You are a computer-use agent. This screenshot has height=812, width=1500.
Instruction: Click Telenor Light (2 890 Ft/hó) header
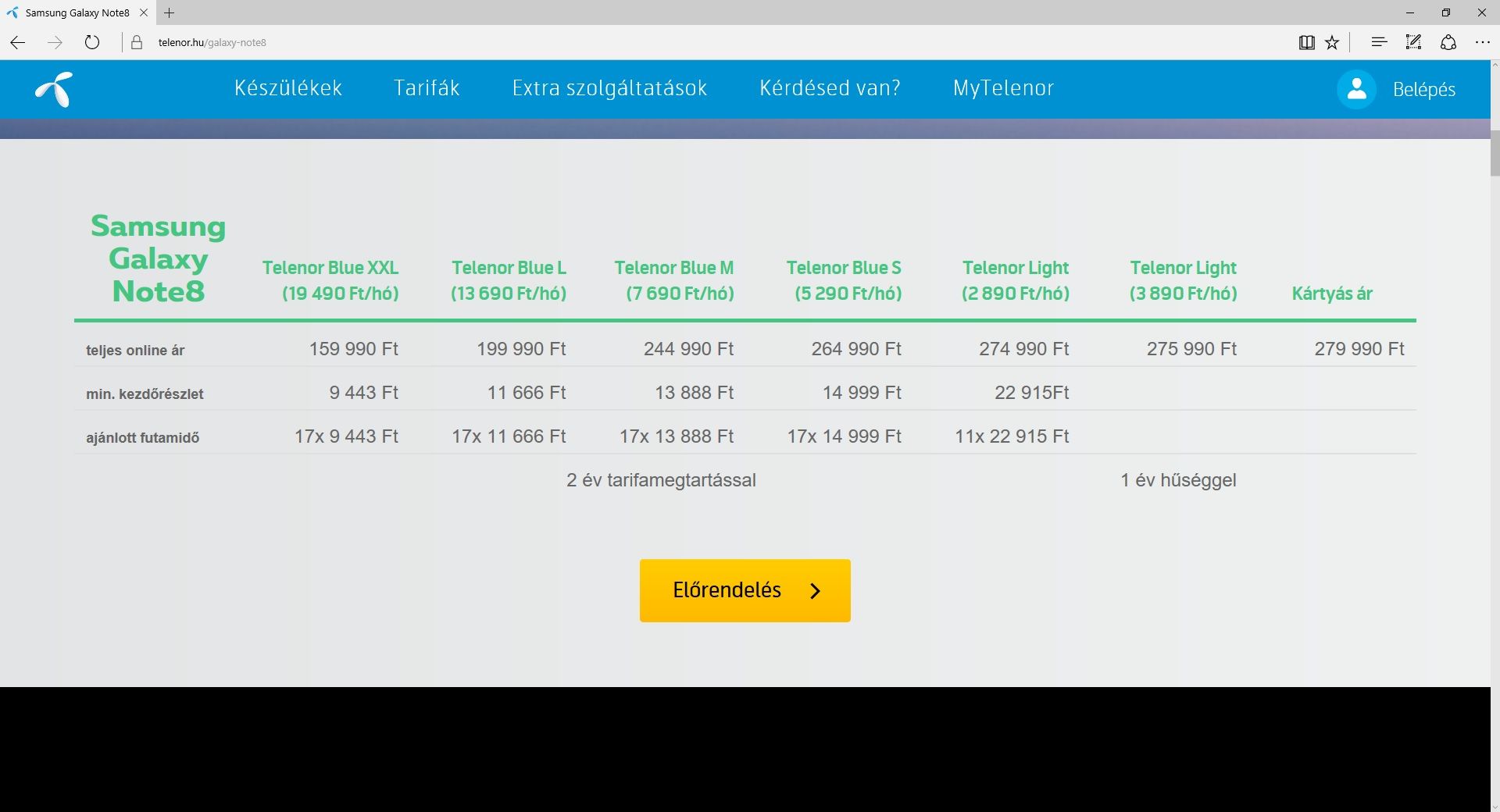[x=1016, y=280]
